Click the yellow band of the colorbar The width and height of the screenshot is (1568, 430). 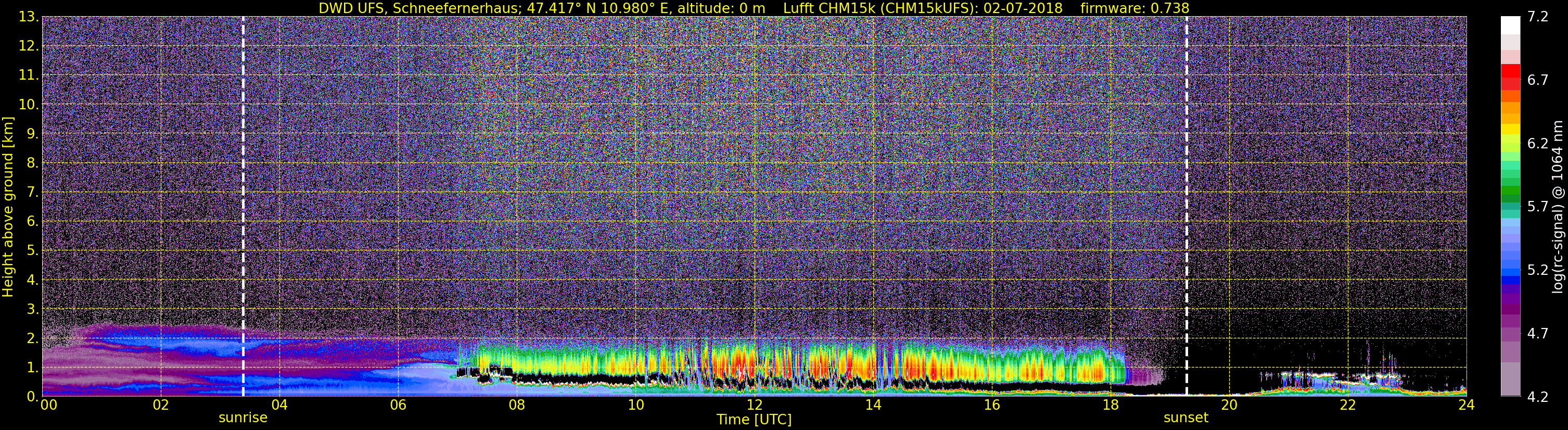pyautogui.click(x=1510, y=130)
